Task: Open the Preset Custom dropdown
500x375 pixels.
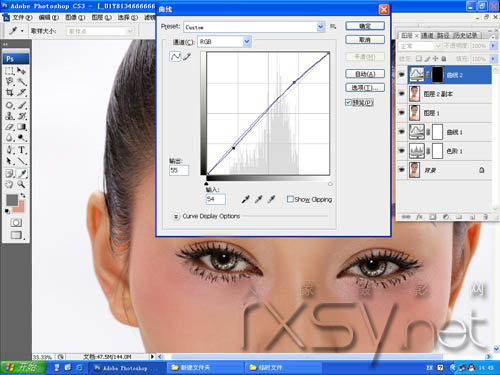Action: coord(254,27)
